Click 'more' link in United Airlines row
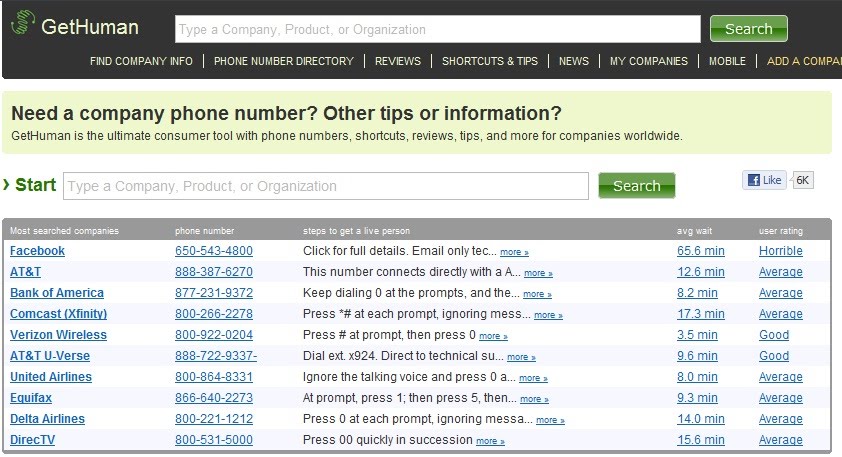842x457 pixels. click(x=533, y=378)
